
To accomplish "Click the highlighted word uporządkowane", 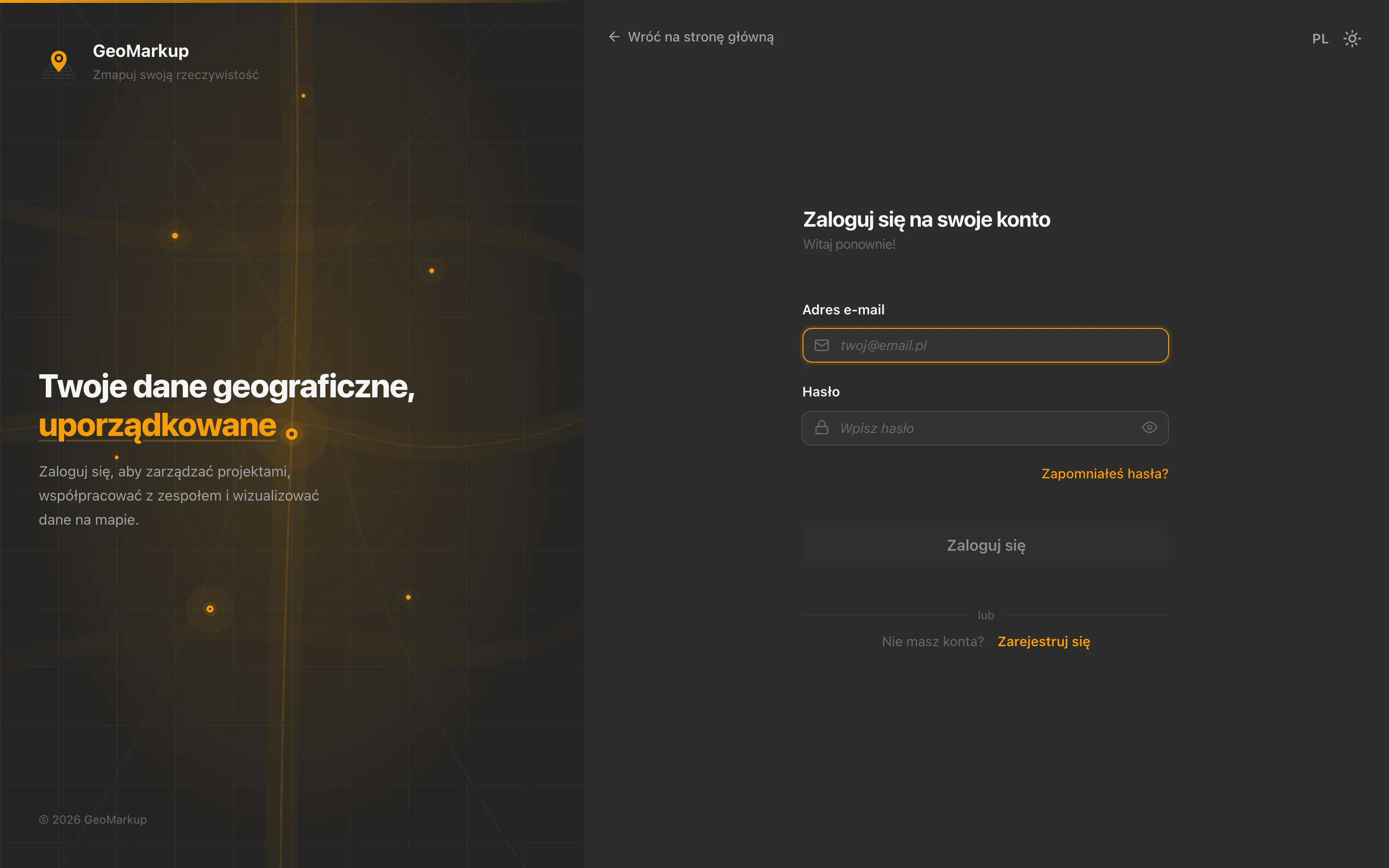I will (157, 426).
